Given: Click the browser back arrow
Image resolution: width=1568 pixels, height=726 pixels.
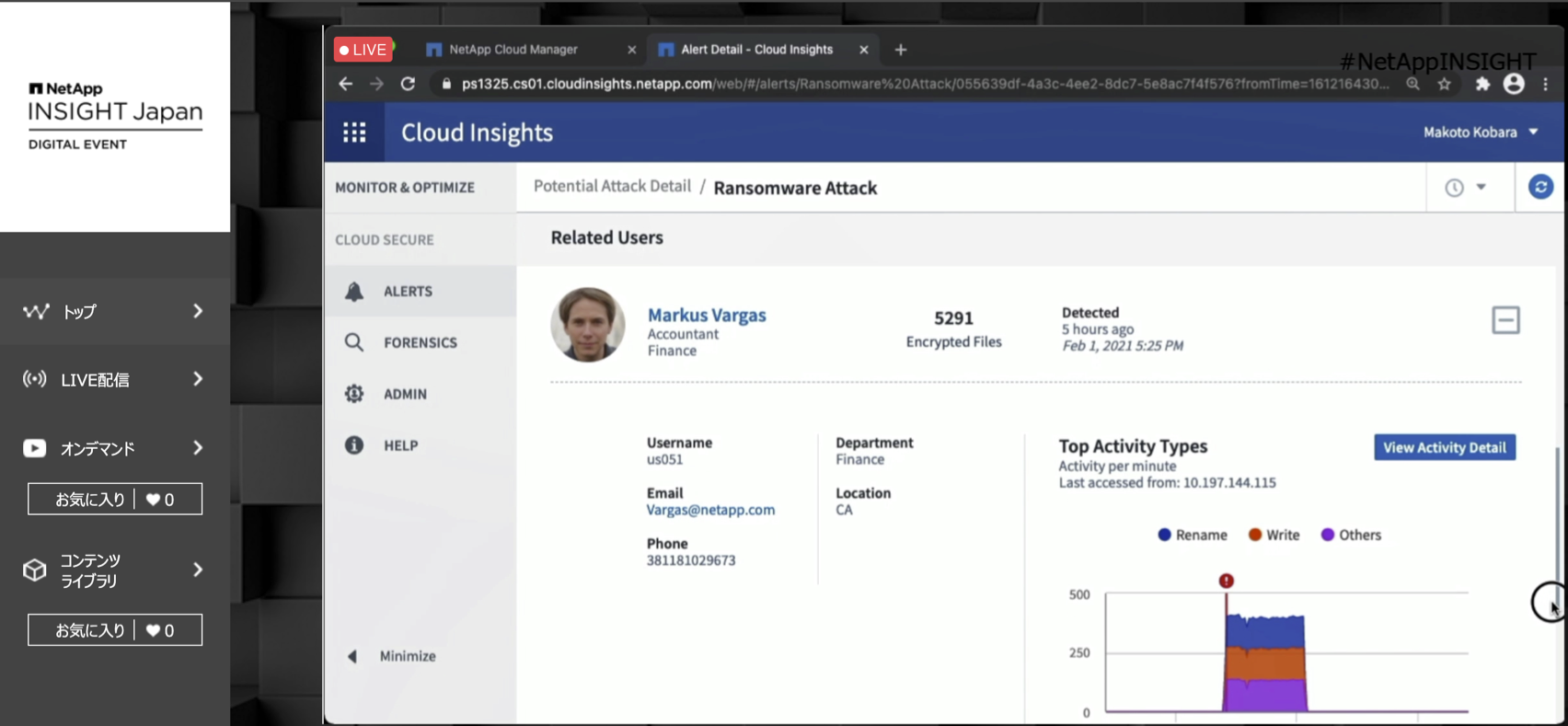Looking at the screenshot, I should 346,84.
